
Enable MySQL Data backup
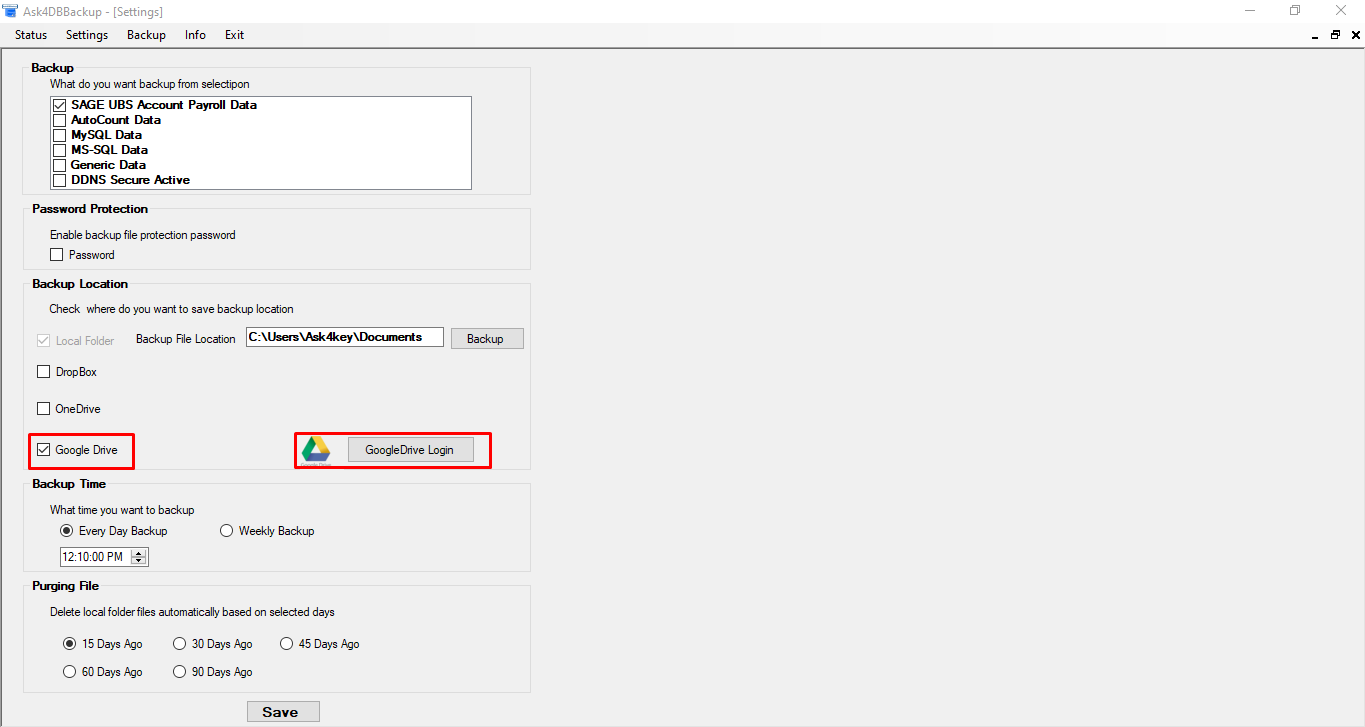[60, 135]
